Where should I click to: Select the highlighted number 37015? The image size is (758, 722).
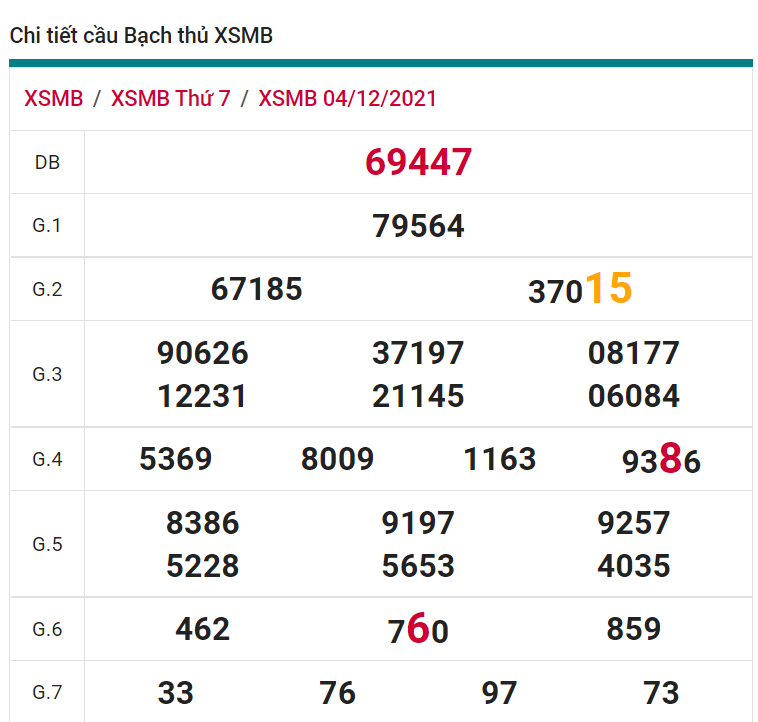click(x=580, y=289)
